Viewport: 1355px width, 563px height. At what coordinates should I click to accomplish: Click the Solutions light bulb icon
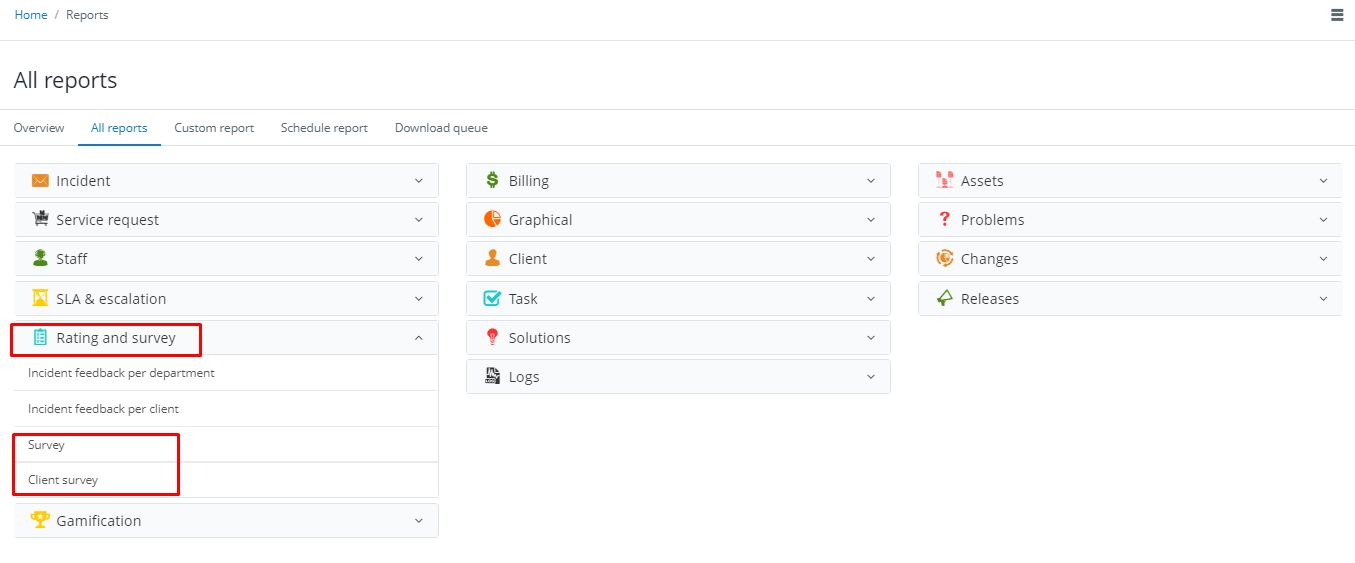point(492,337)
